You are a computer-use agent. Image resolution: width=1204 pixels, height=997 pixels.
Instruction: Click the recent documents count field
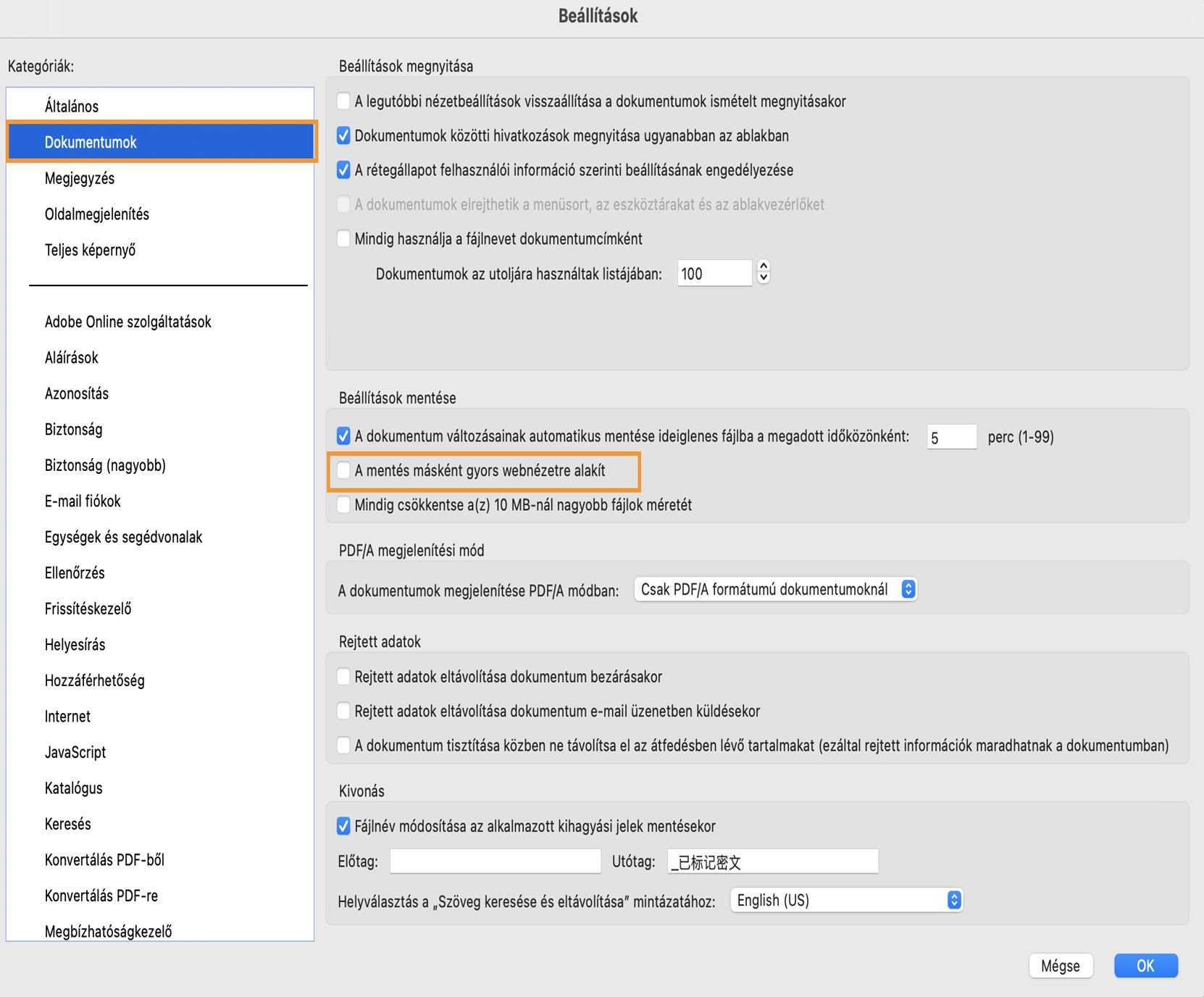tap(714, 274)
